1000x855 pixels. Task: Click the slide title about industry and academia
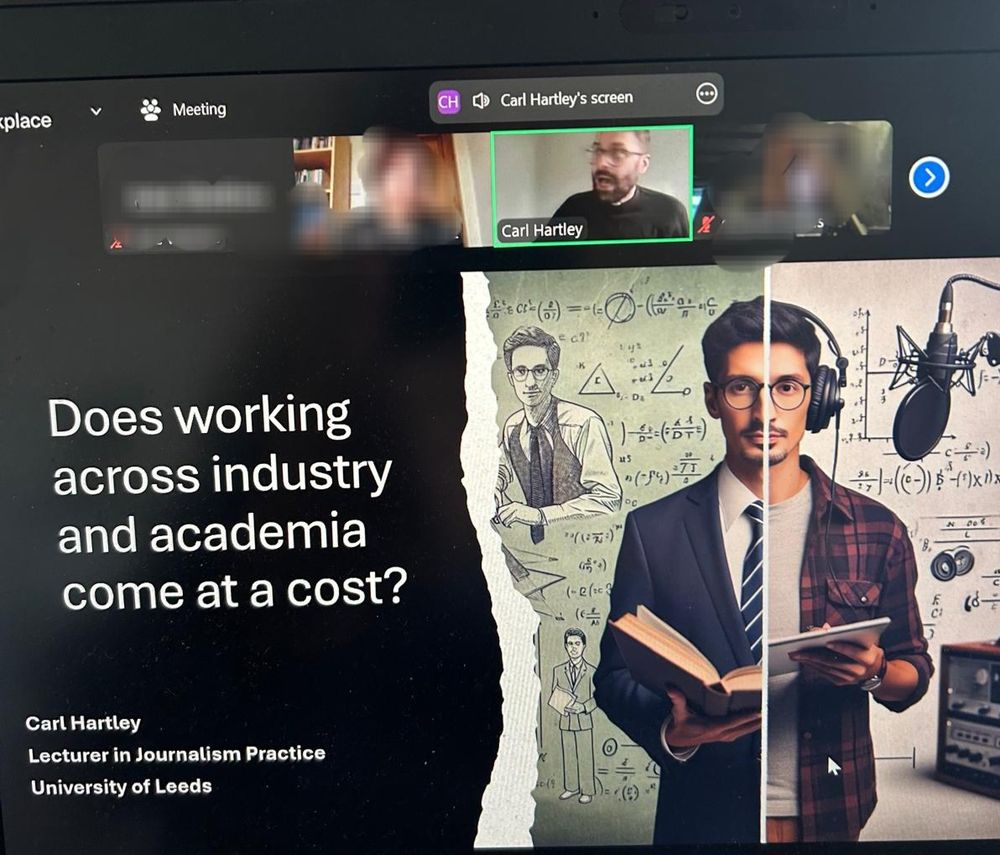227,504
